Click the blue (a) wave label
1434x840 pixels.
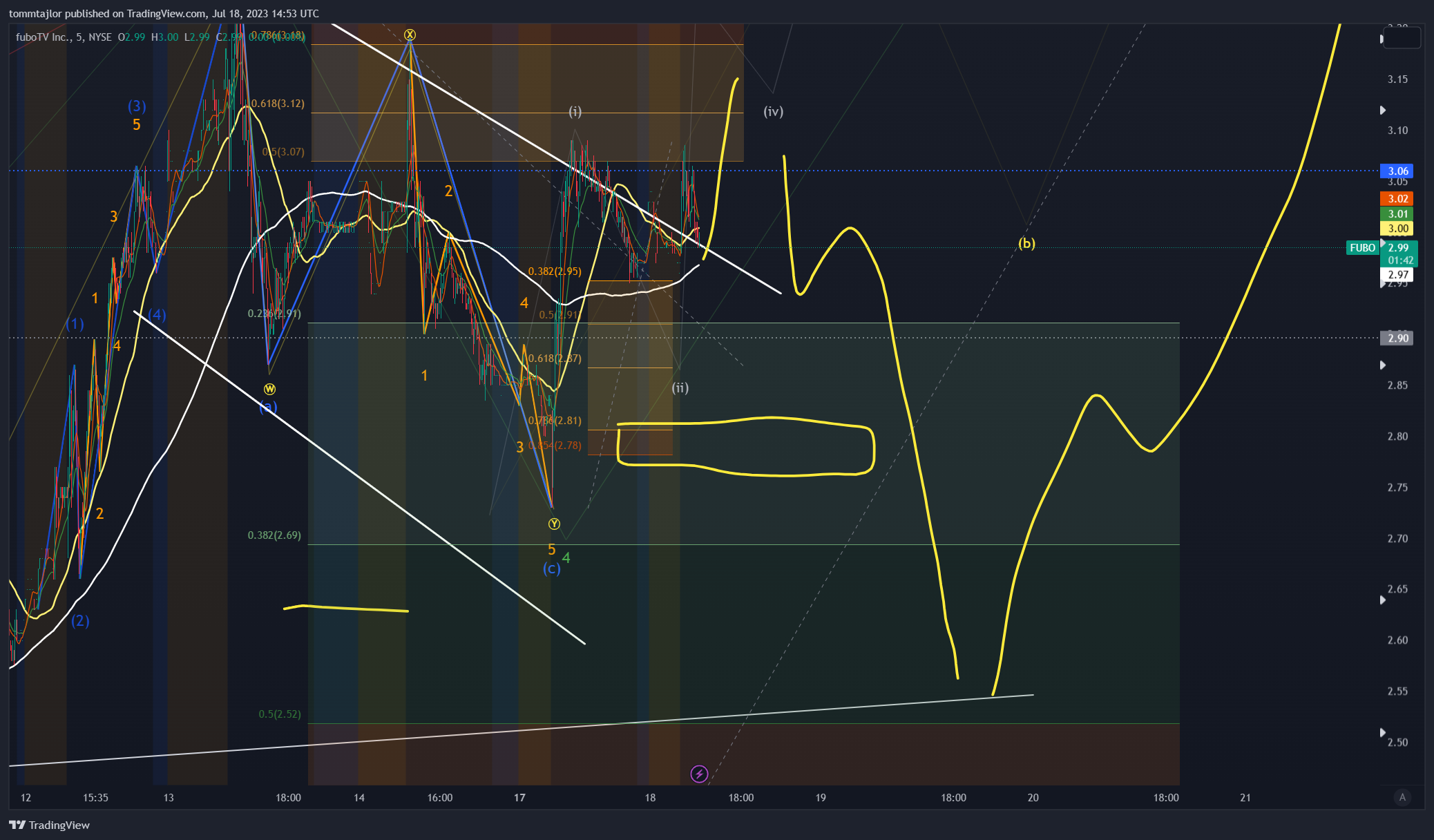point(268,407)
